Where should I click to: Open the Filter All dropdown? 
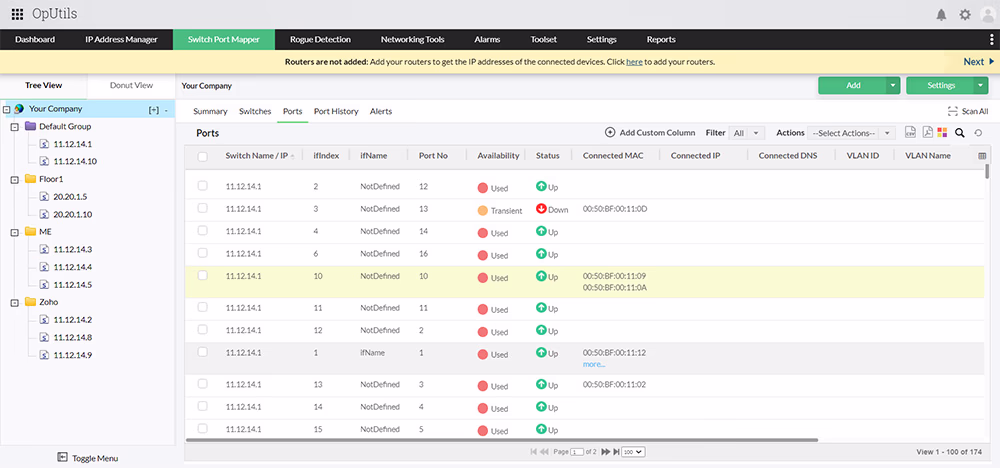pos(746,133)
